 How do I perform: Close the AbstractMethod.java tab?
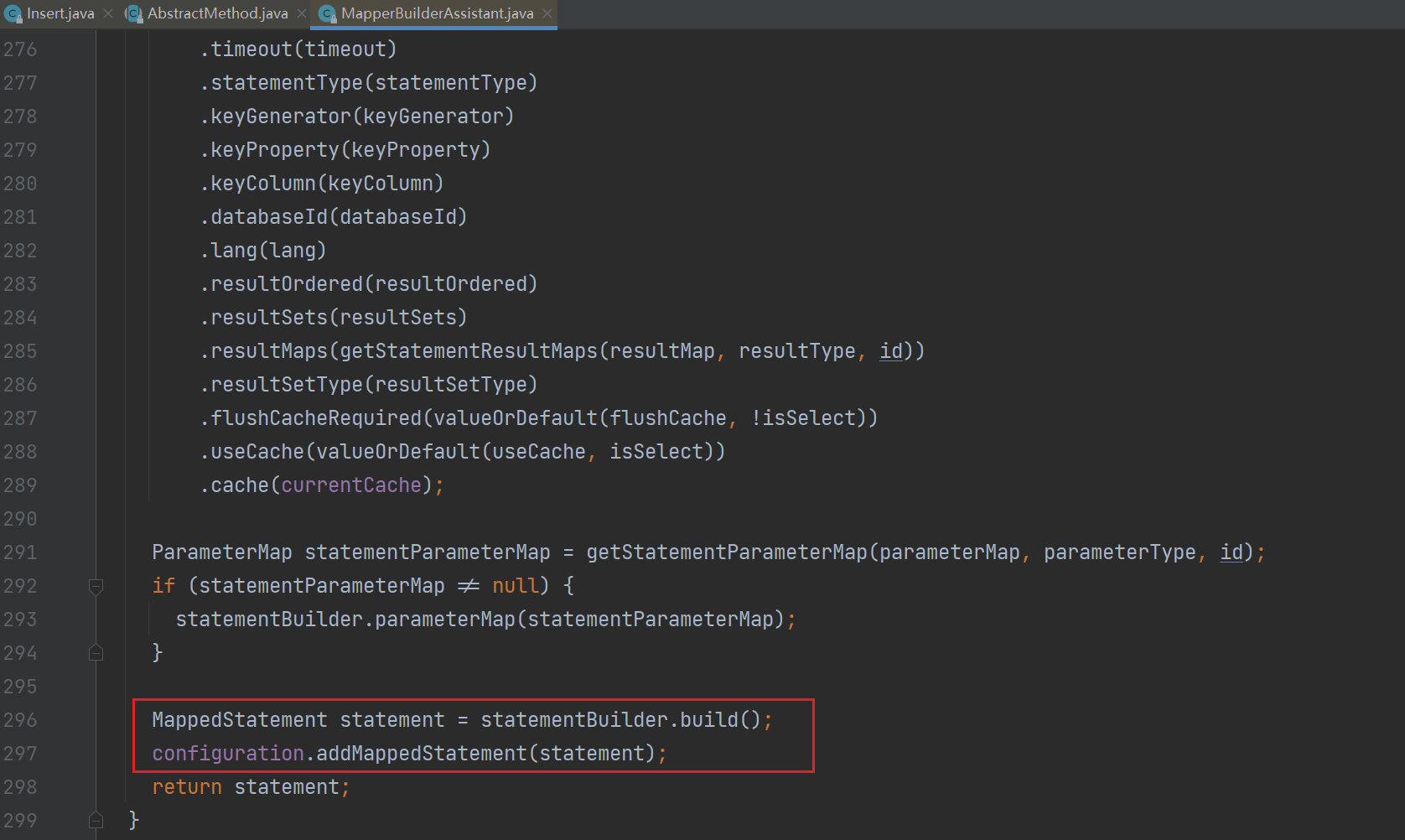(302, 13)
